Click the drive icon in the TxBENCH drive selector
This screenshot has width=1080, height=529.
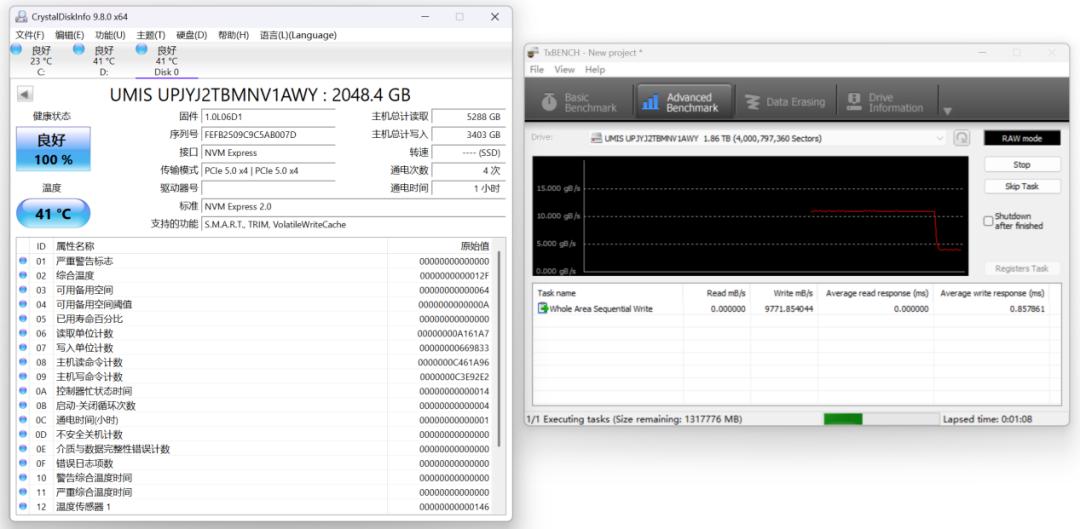tap(596, 138)
